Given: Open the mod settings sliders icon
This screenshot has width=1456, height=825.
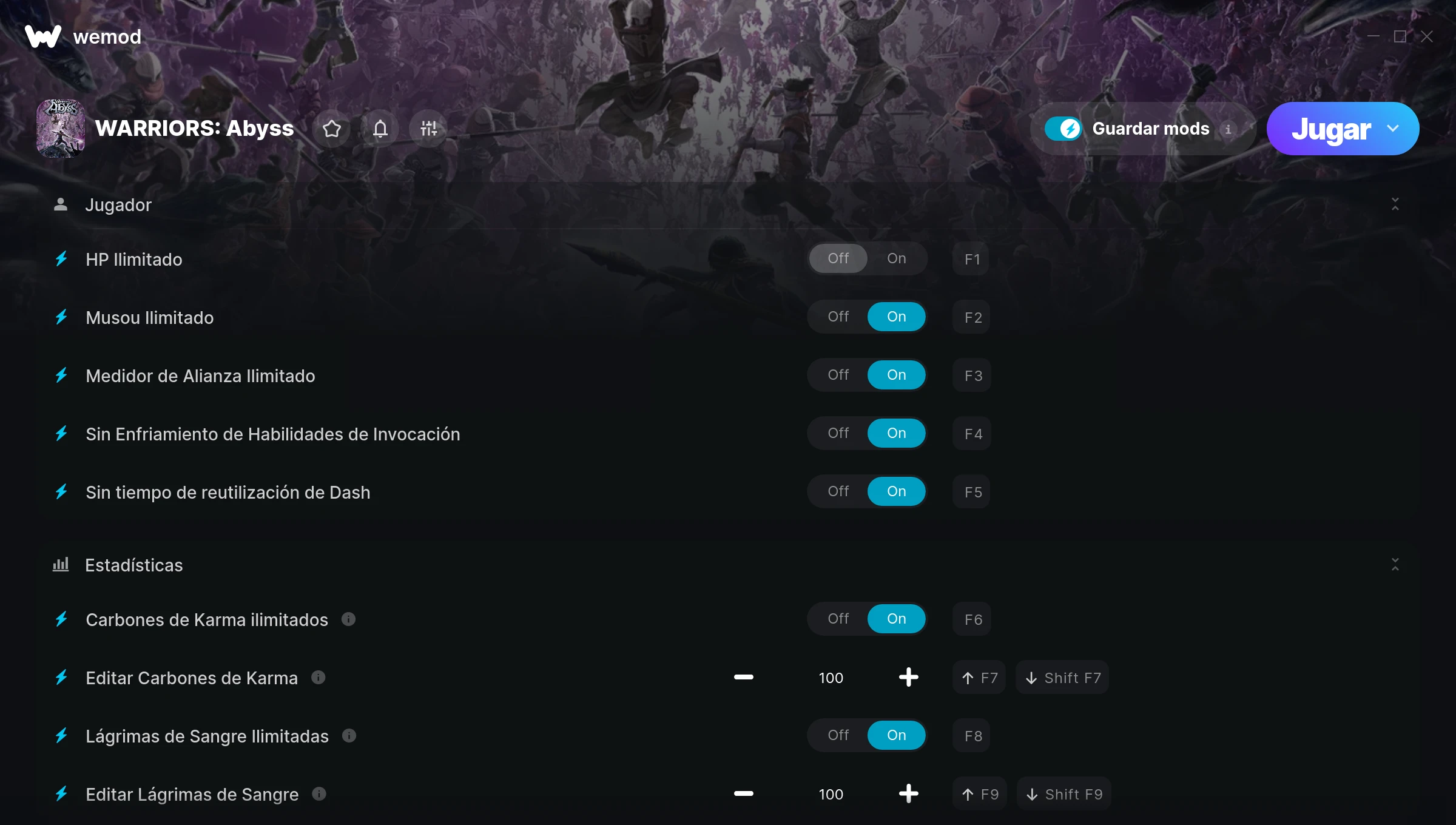Looking at the screenshot, I should [x=429, y=129].
